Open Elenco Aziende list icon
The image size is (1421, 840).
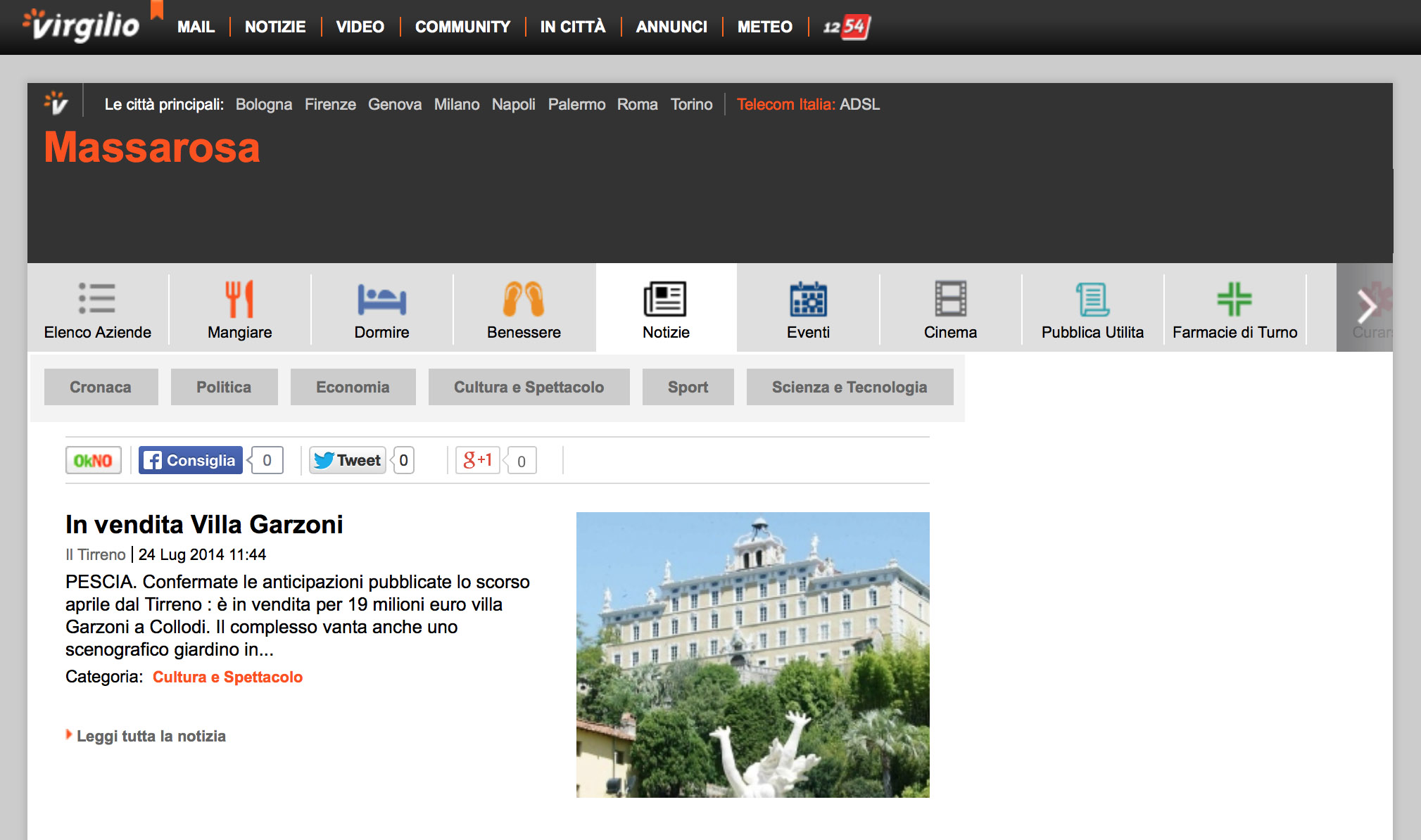[97, 298]
